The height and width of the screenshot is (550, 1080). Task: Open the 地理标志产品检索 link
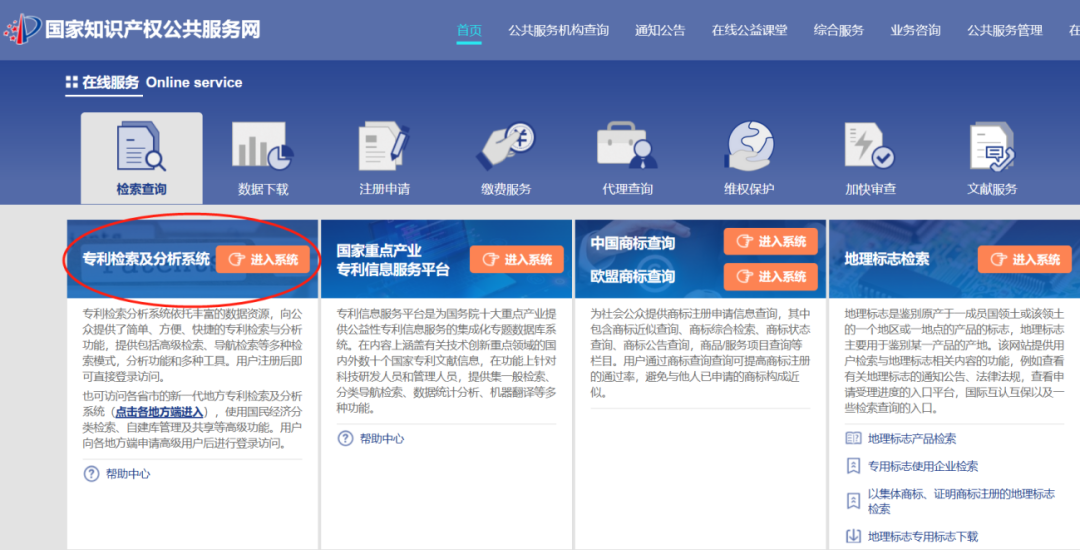(911, 438)
